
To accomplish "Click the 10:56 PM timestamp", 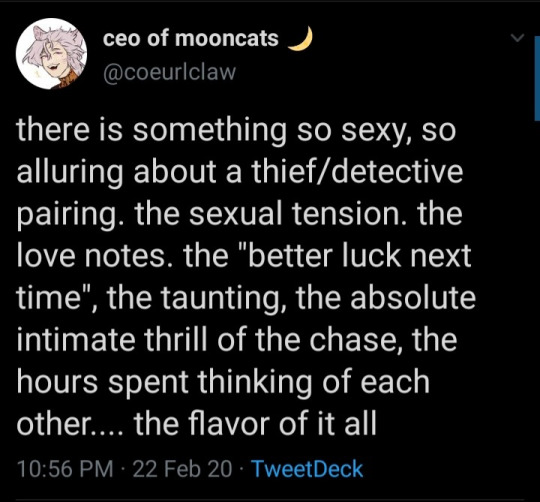I will tap(65, 469).
